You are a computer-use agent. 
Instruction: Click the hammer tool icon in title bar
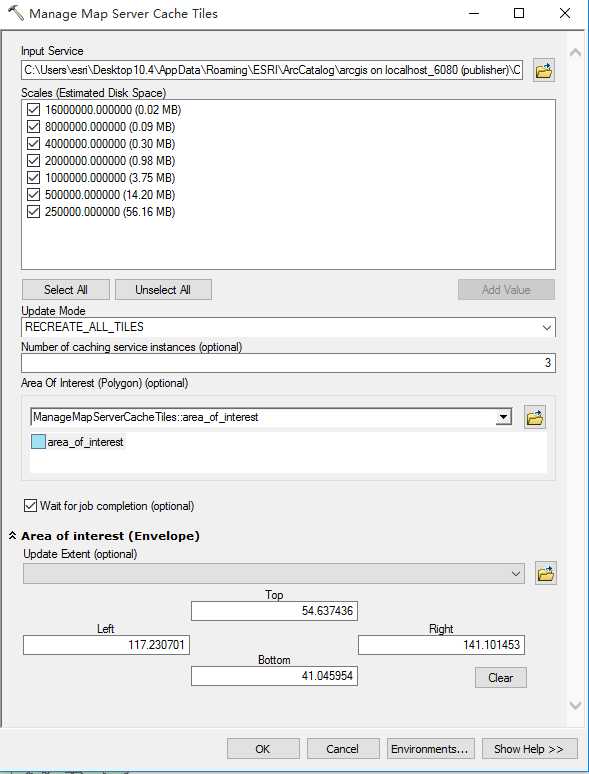click(16, 13)
